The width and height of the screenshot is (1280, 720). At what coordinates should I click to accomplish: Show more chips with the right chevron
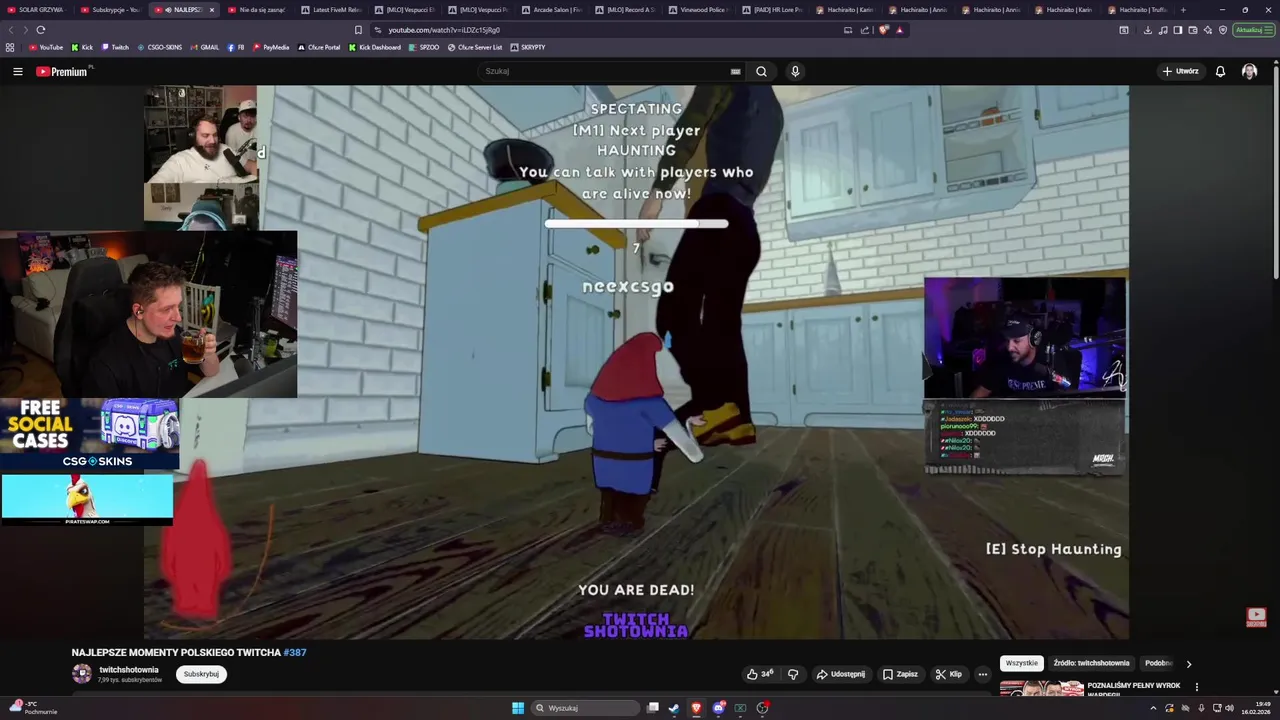coord(1188,663)
